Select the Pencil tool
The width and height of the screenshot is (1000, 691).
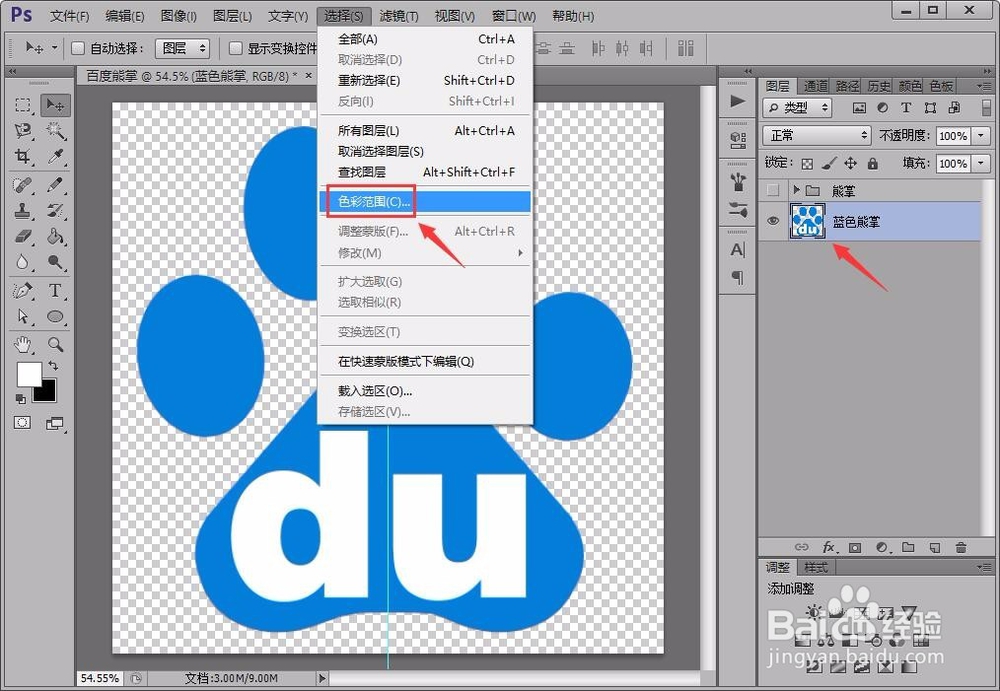(x=55, y=186)
